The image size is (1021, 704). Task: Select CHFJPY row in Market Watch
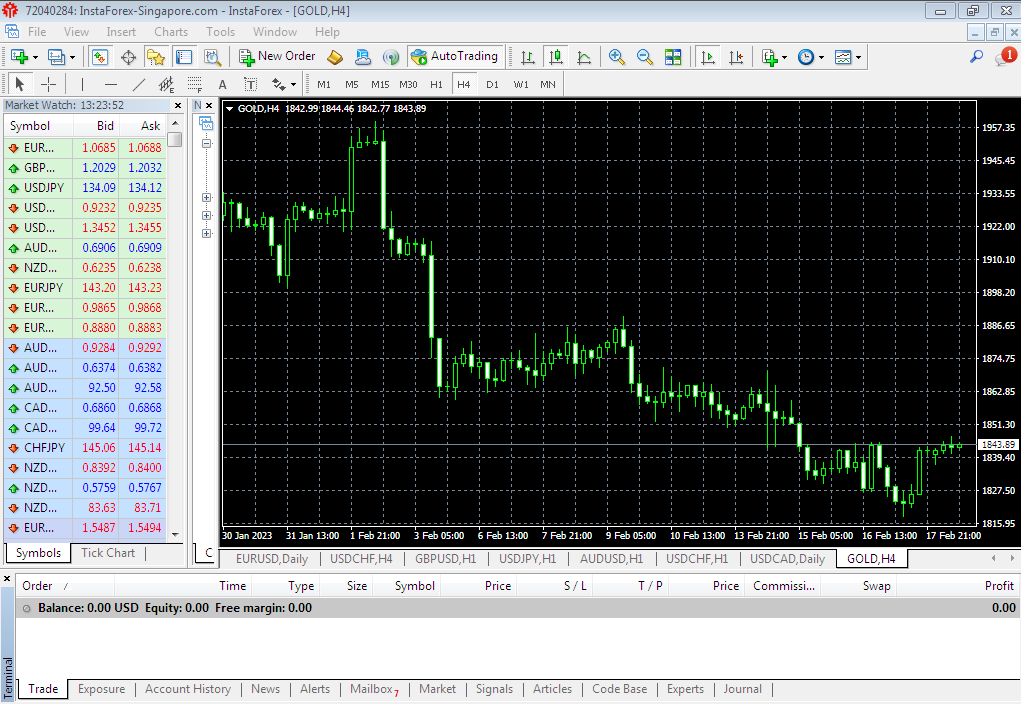point(85,448)
